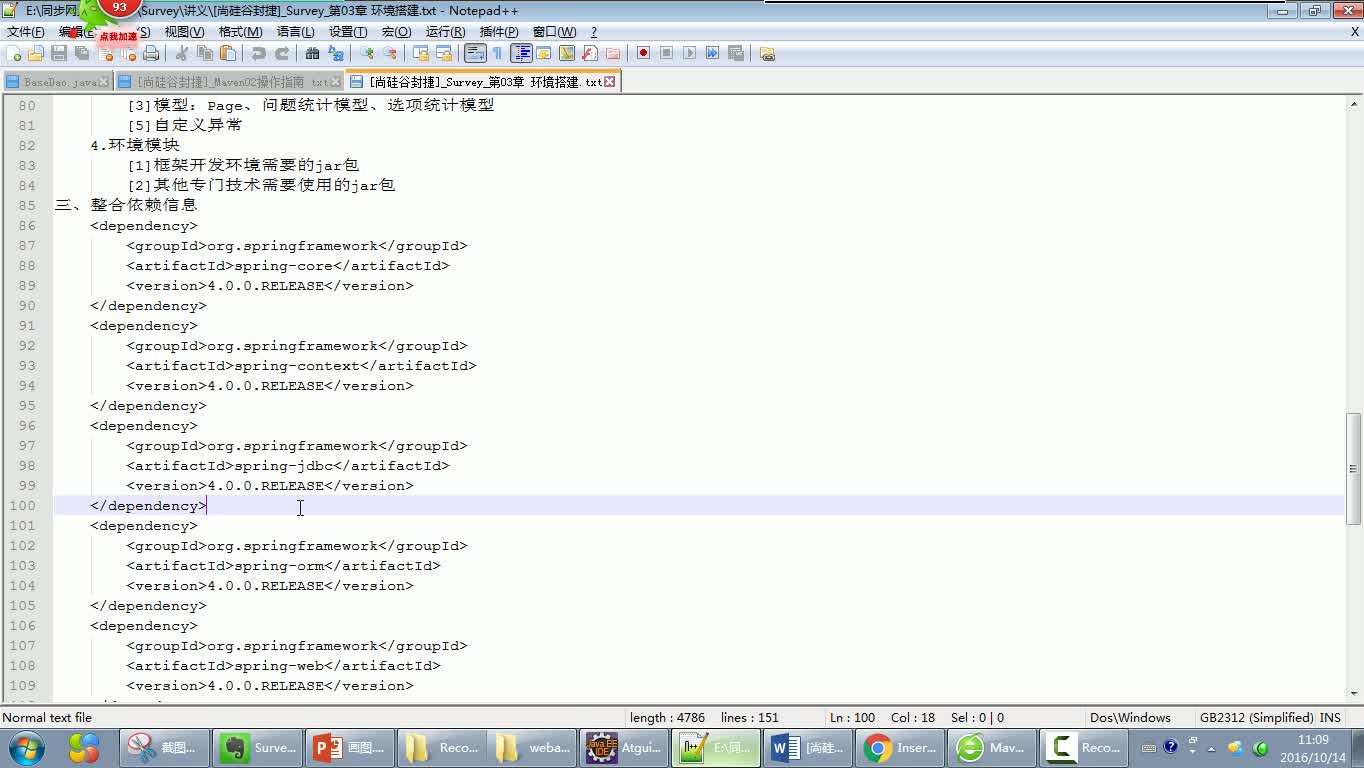Click the GB2312 (Simplified) encoding field
1364x768 pixels.
[x=1257, y=717]
